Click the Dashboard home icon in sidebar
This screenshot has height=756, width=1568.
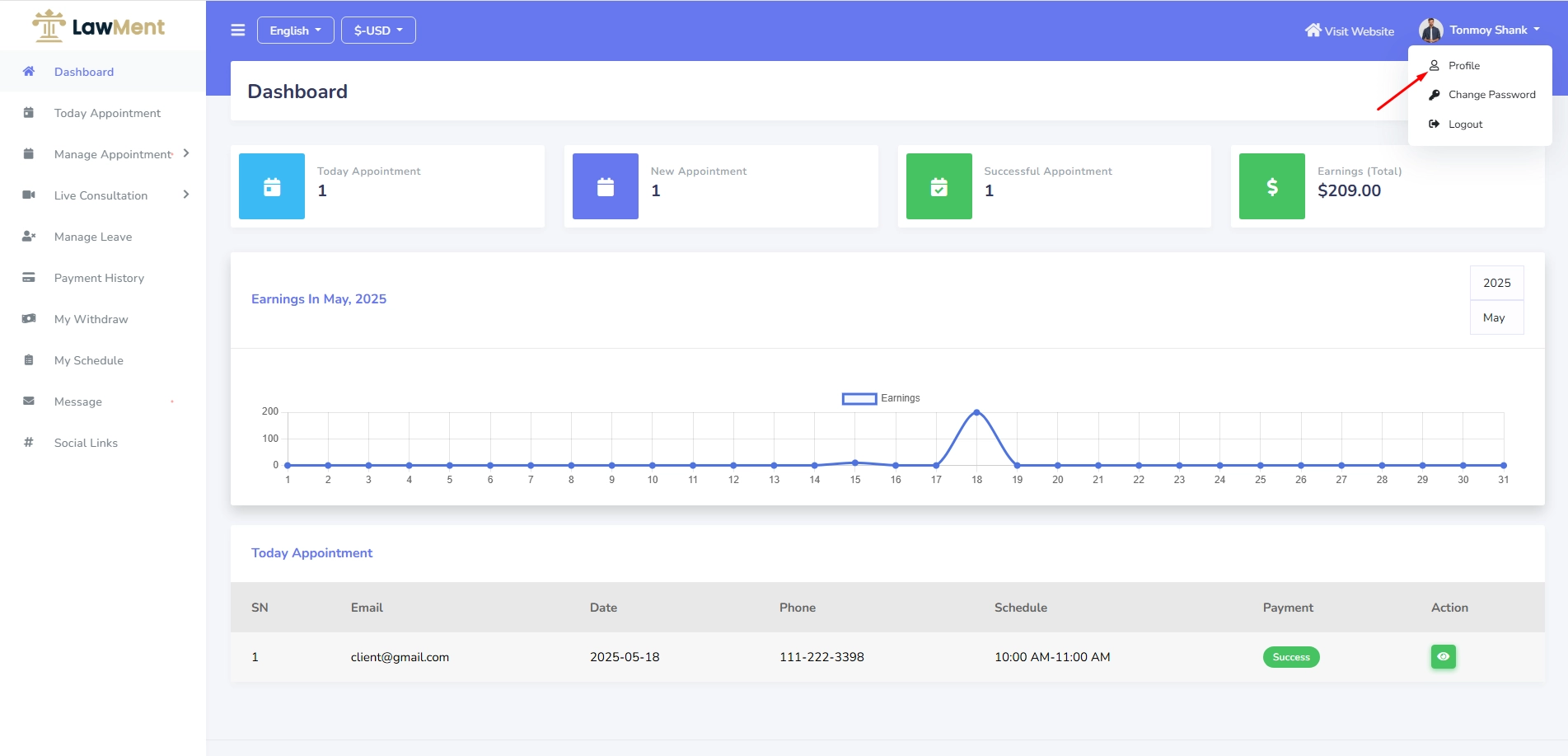[29, 72]
